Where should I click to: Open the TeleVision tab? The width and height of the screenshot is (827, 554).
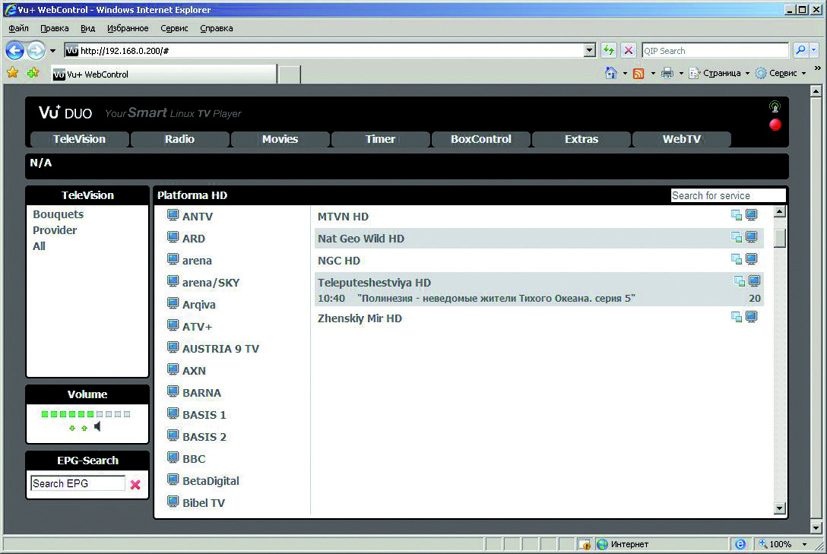coord(79,139)
